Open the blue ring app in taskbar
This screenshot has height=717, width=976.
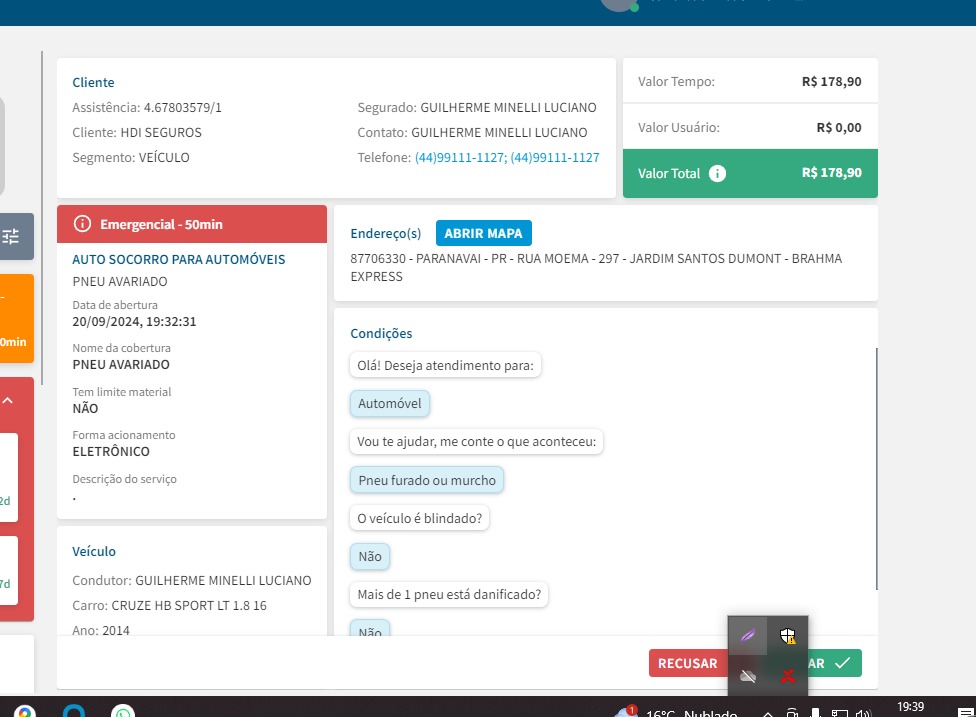point(73,711)
